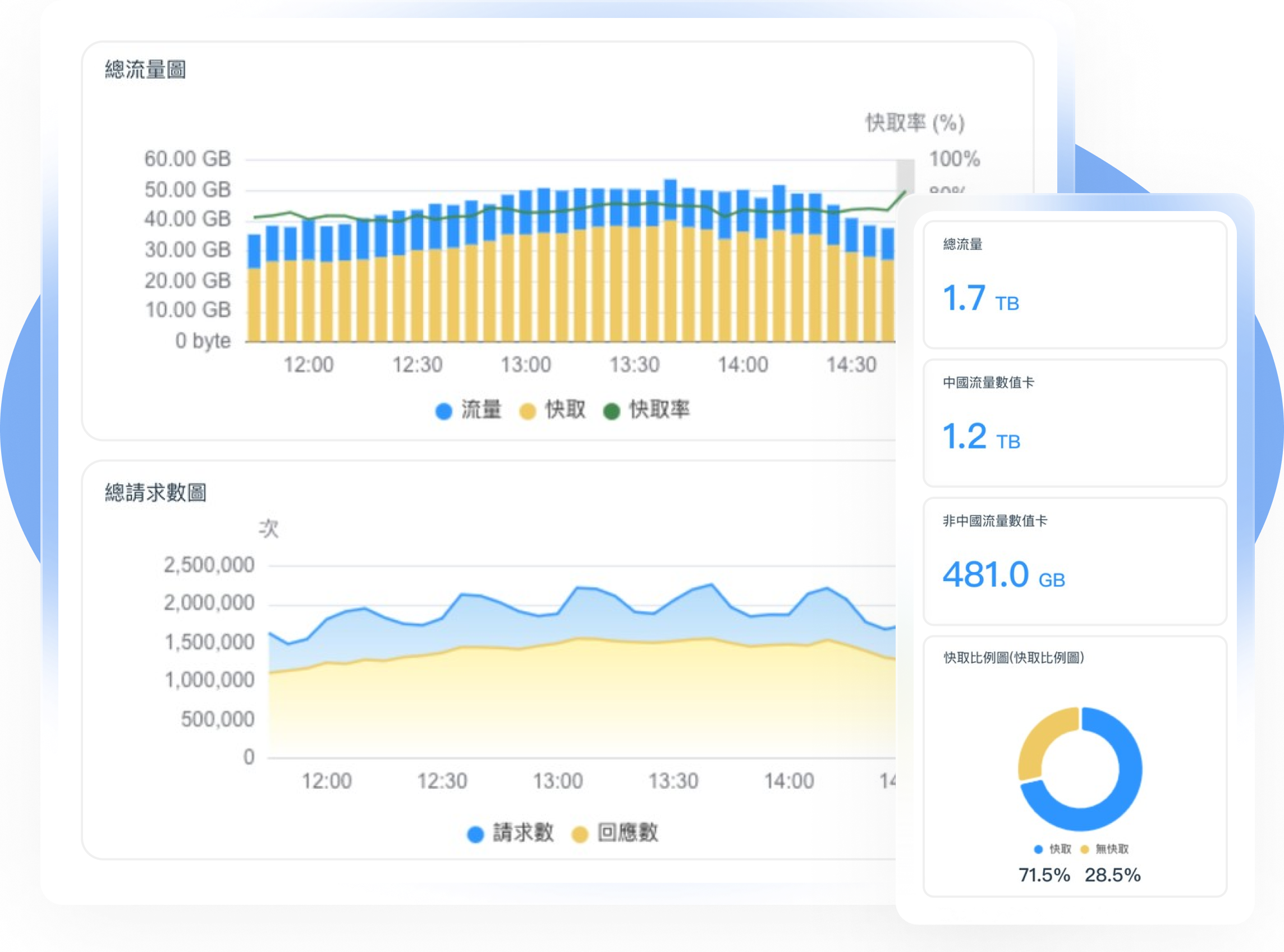This screenshot has height=952, width=1284.
Task: Click the 快取比例圖 card title
Action: 1014,658
